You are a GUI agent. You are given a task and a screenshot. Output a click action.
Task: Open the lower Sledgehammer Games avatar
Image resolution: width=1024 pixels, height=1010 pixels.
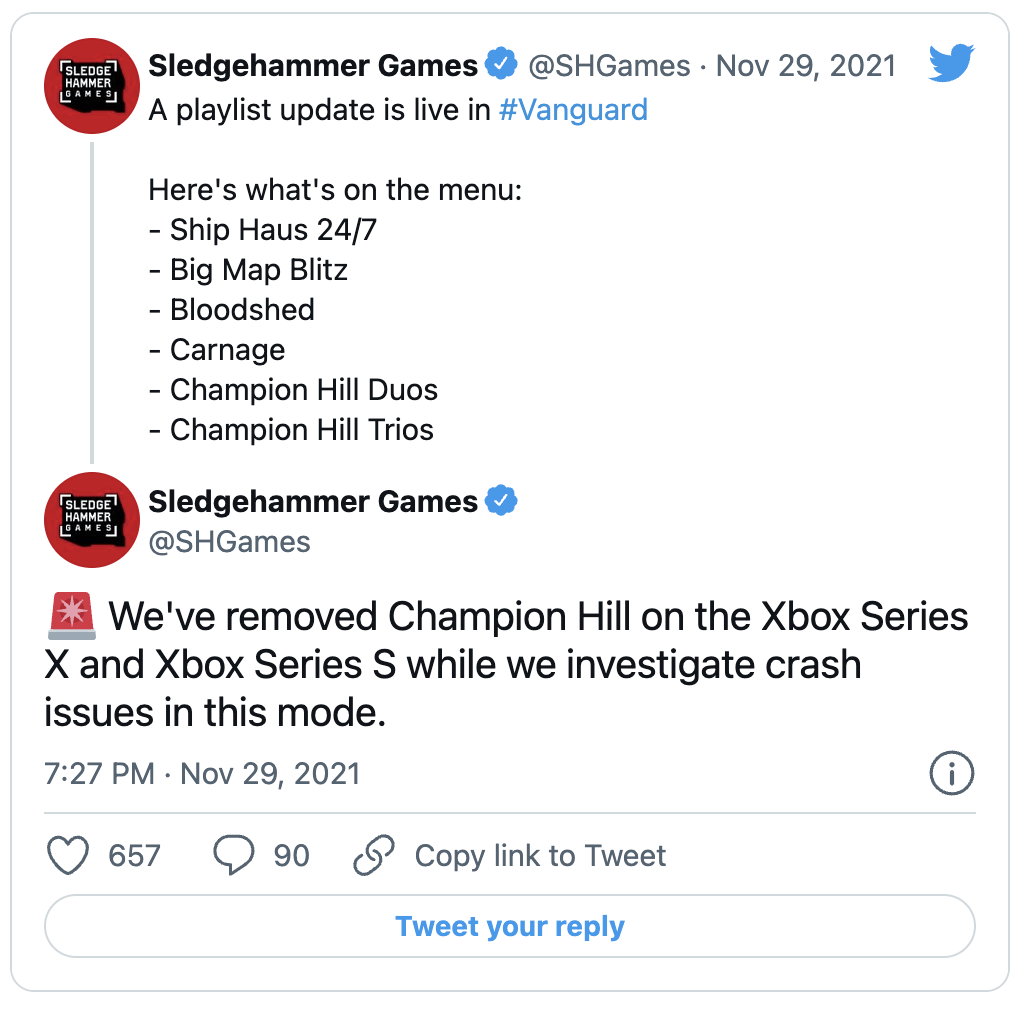tap(91, 520)
